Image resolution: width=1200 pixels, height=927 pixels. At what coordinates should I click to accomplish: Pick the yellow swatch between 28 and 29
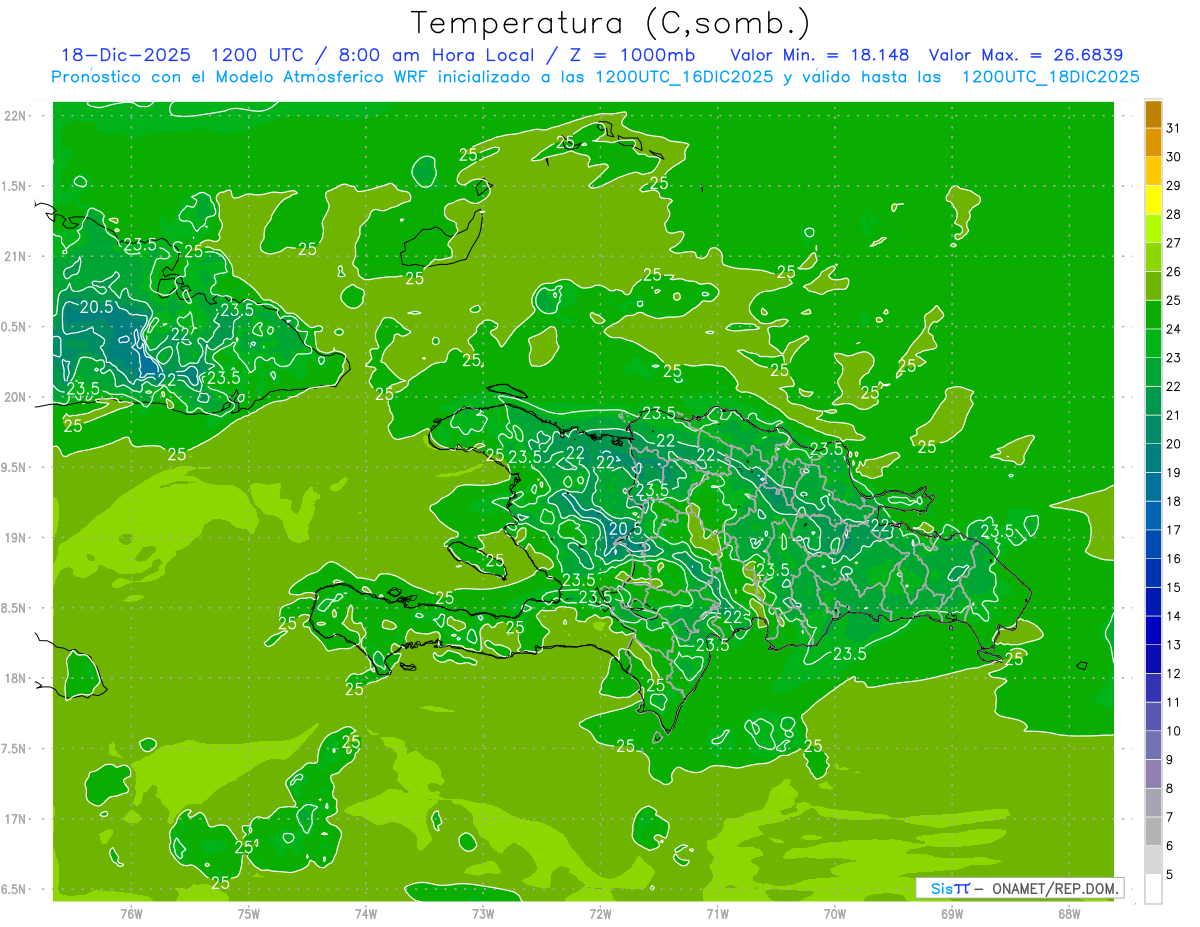pos(1153,200)
